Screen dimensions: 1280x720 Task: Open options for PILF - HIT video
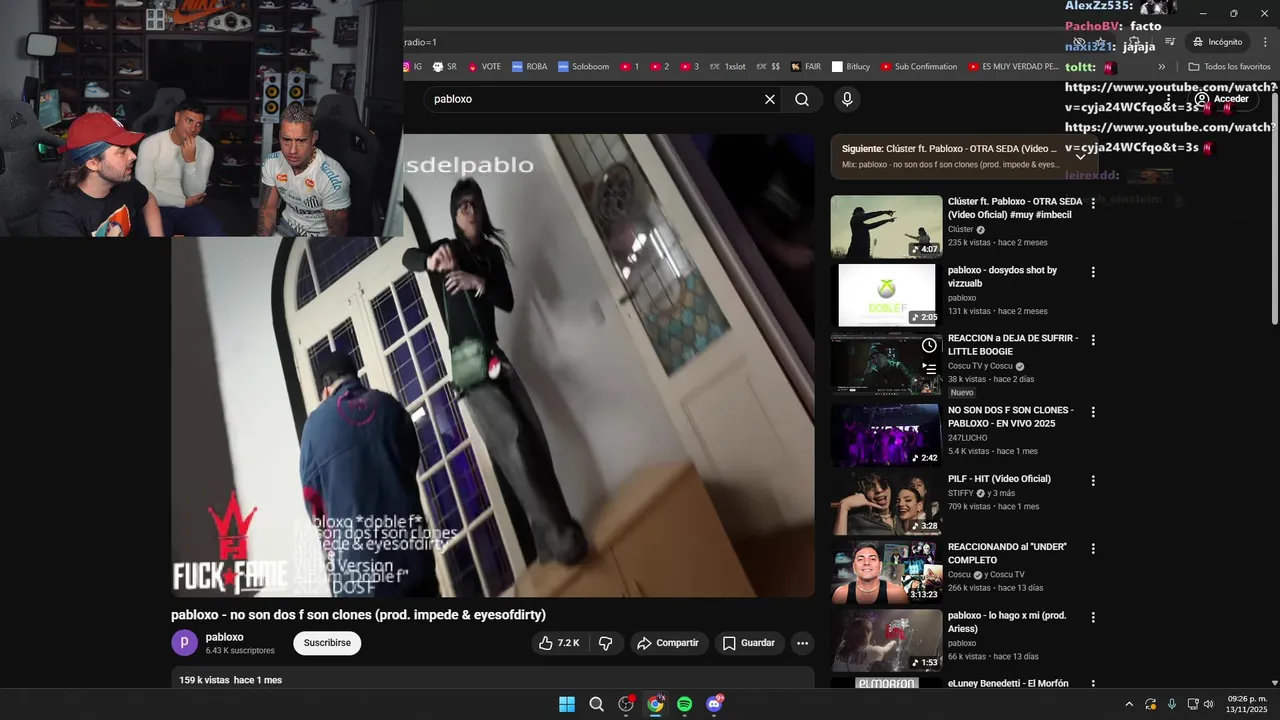[1093, 480]
